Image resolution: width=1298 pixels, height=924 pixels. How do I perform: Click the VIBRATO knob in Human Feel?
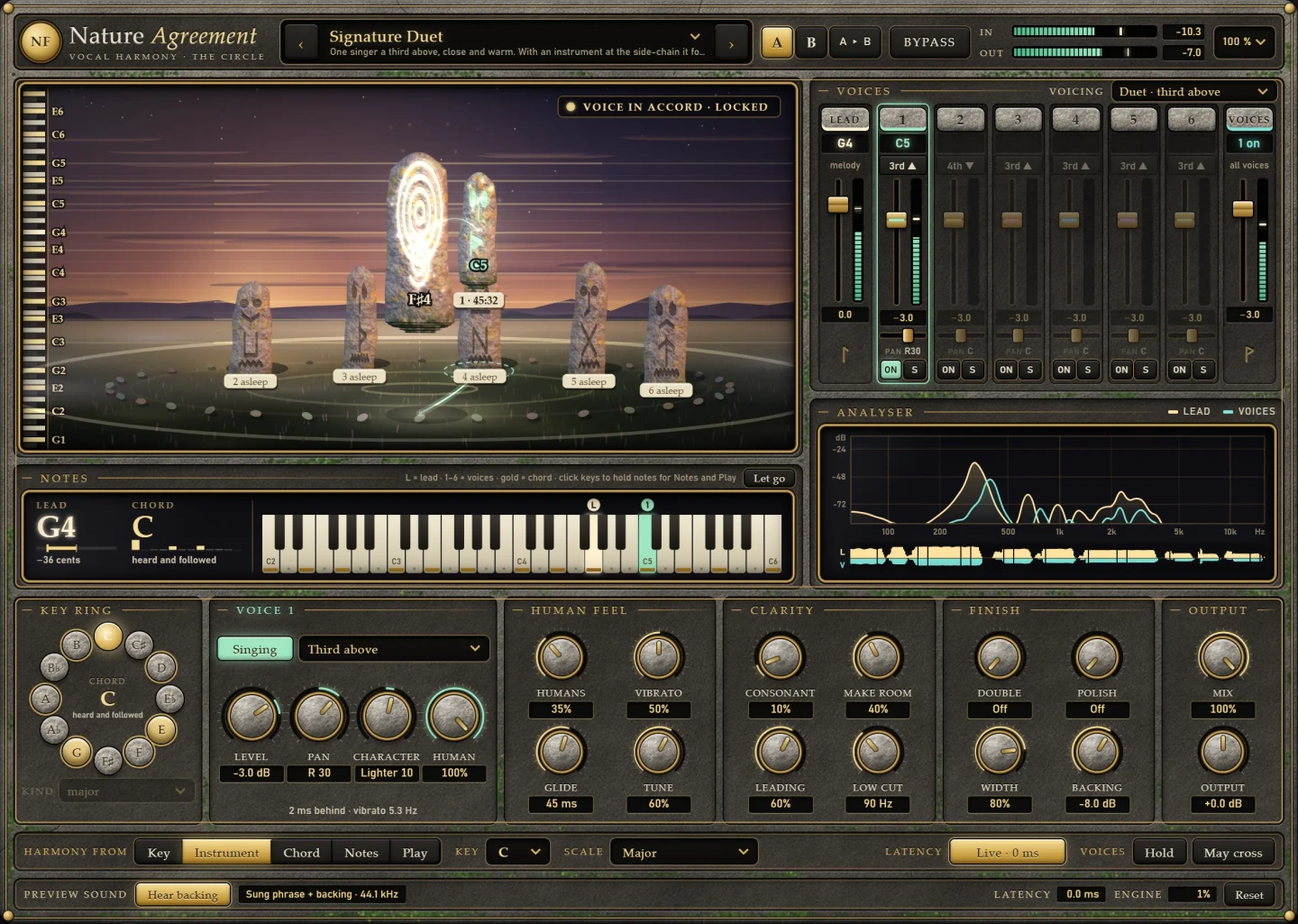pos(658,656)
